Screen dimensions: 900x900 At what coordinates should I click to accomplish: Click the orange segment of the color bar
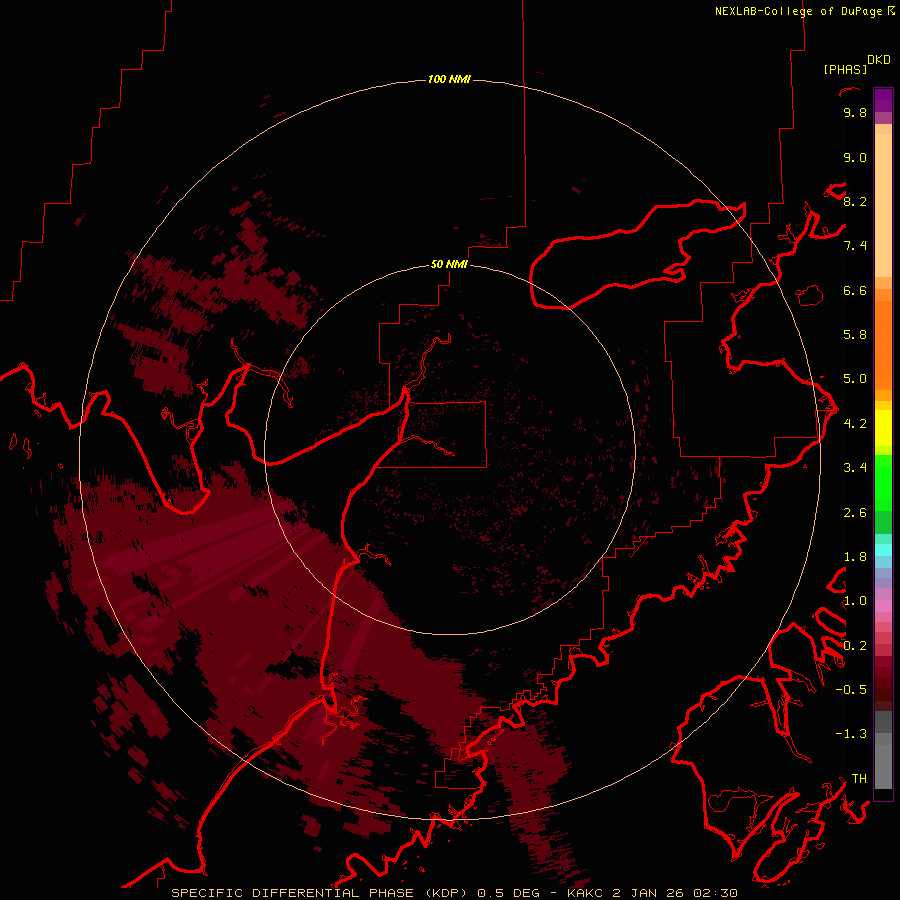click(x=883, y=346)
